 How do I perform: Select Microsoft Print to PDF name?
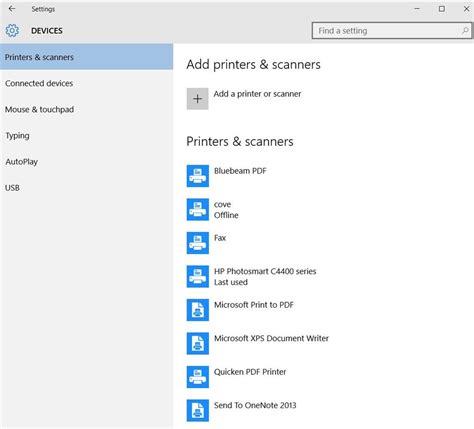pyautogui.click(x=254, y=305)
